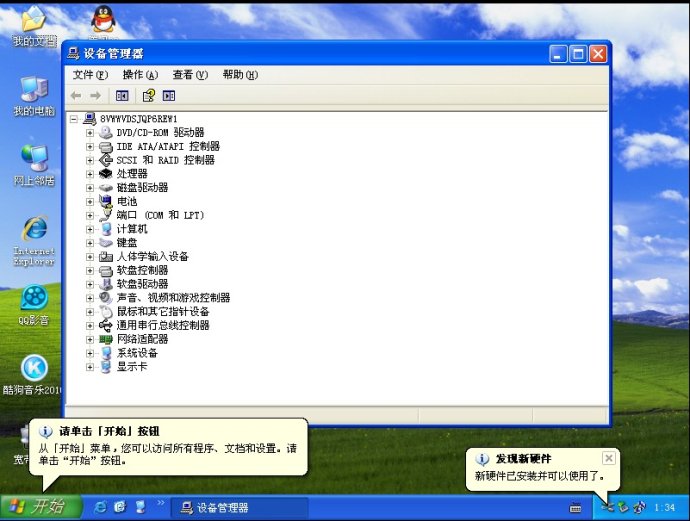The height and width of the screenshot is (521, 690).
Task: Select the 电池 battery icon
Action: tap(106, 201)
